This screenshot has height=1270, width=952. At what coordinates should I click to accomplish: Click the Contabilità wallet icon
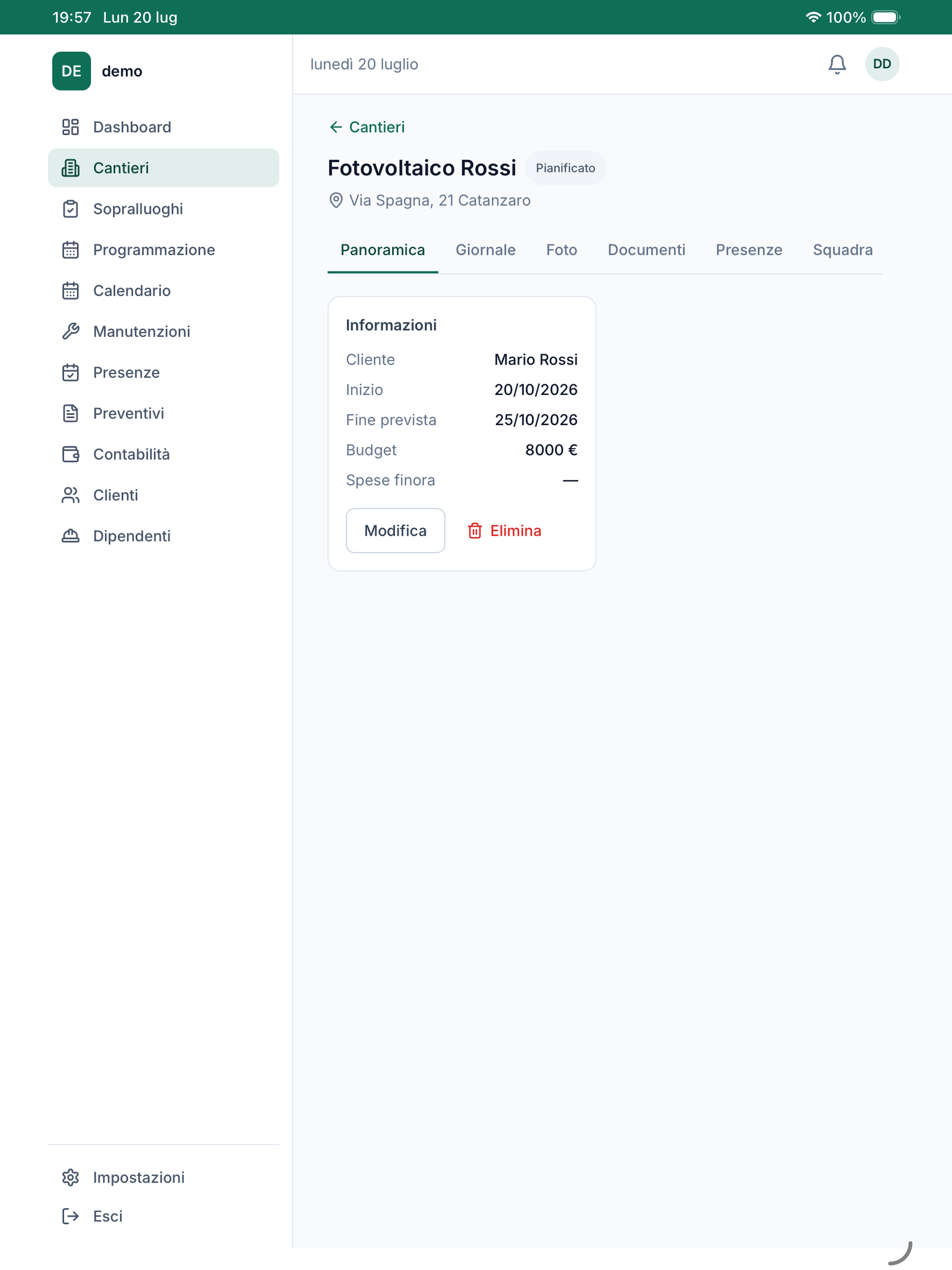[x=70, y=454]
